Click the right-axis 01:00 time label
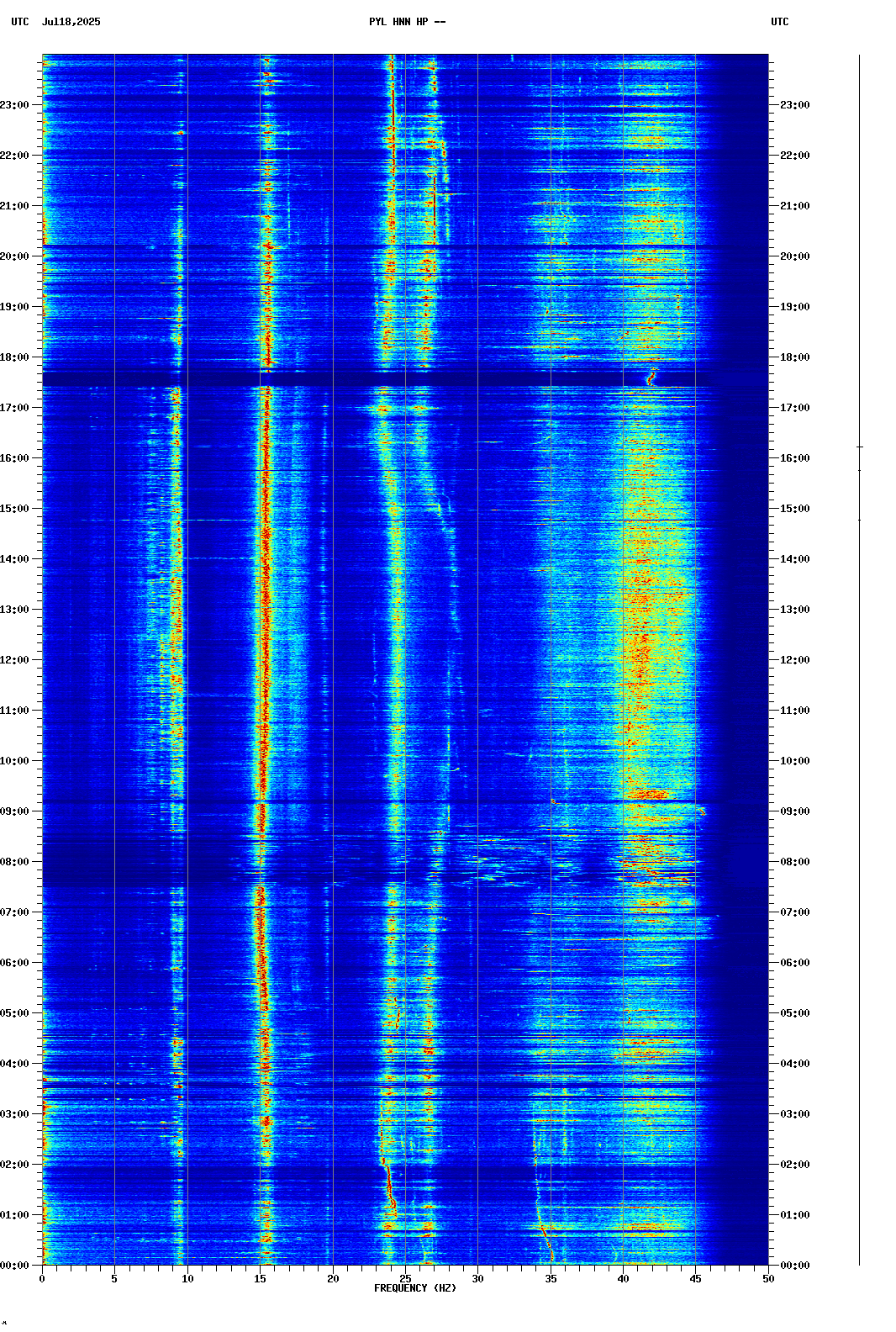Viewport: 896px width, 1332px height. click(795, 1215)
